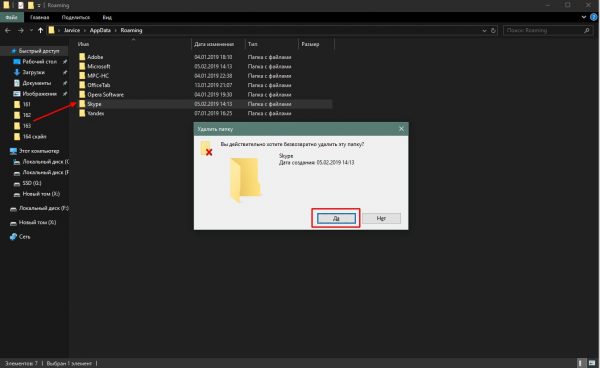Expand the ribbon with the chevron
600x368 pixels.
(584, 17)
